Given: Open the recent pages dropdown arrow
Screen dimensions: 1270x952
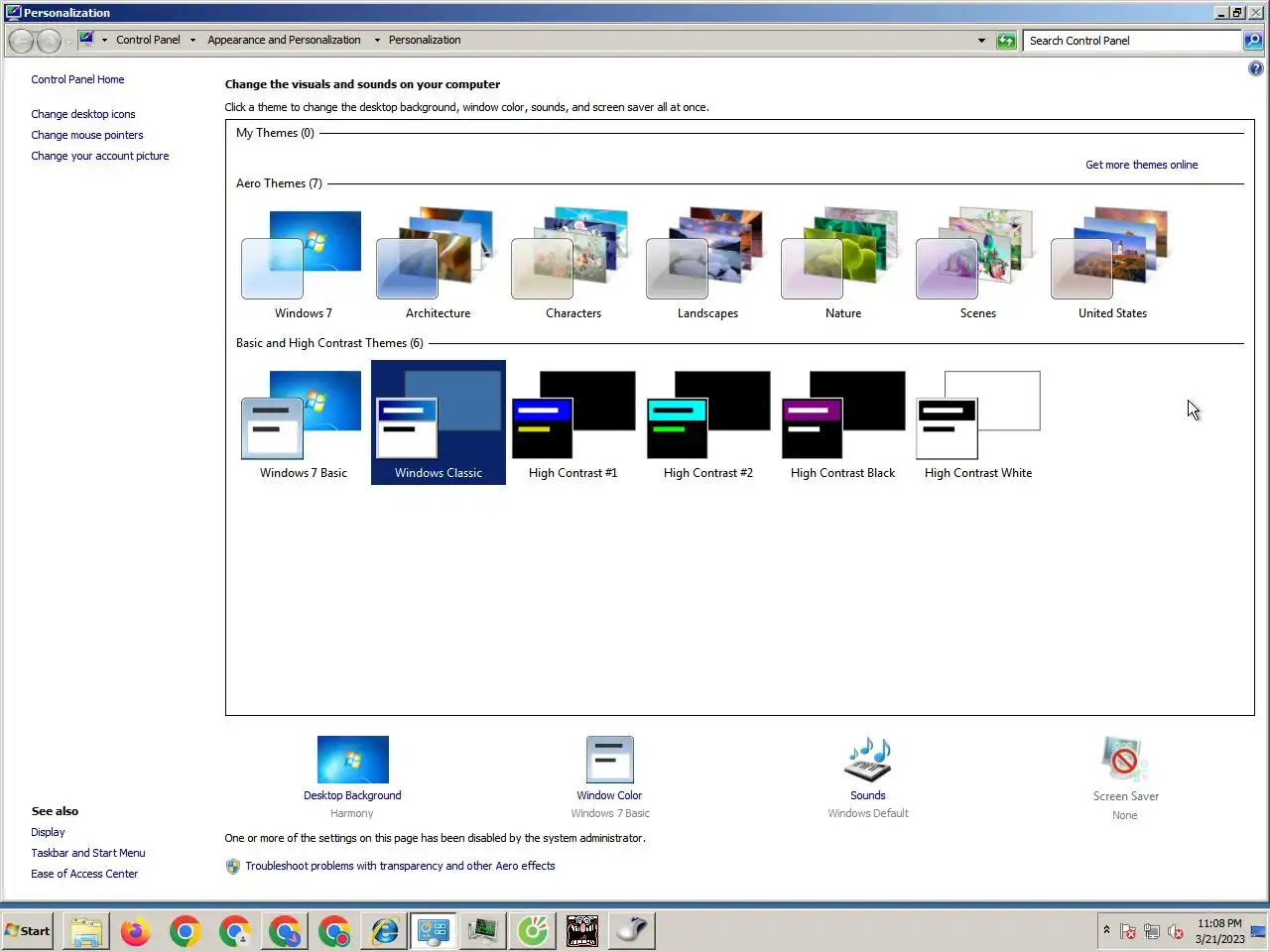Looking at the screenshot, I should pos(68,42).
